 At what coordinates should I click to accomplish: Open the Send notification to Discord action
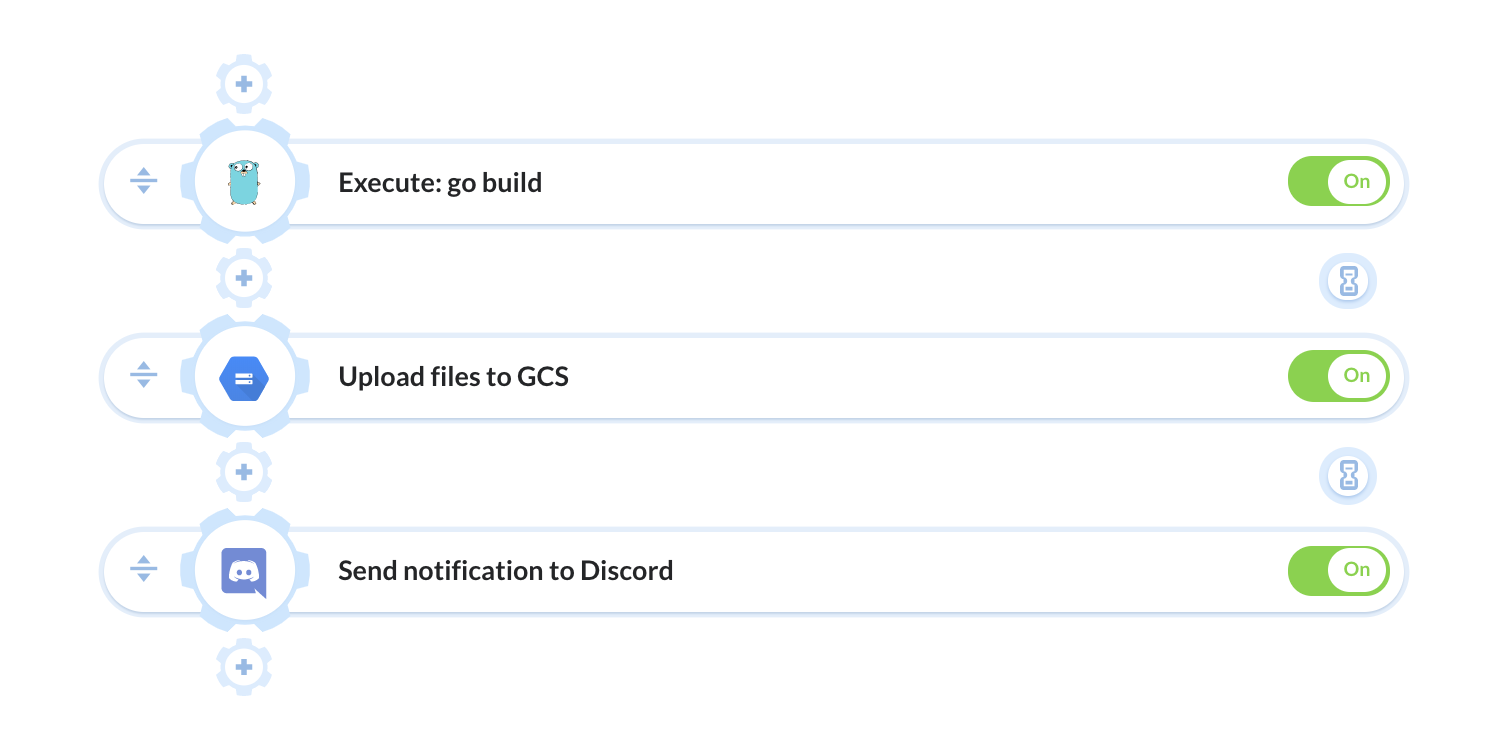(x=505, y=571)
